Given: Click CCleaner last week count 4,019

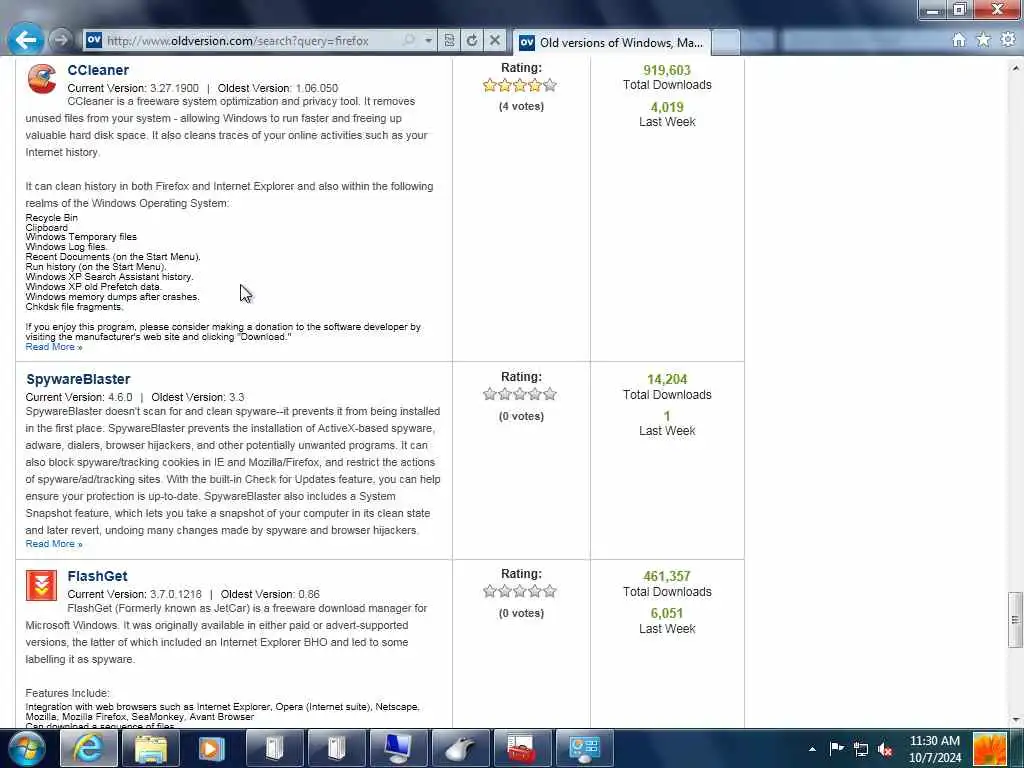Looking at the screenshot, I should (x=667, y=107).
